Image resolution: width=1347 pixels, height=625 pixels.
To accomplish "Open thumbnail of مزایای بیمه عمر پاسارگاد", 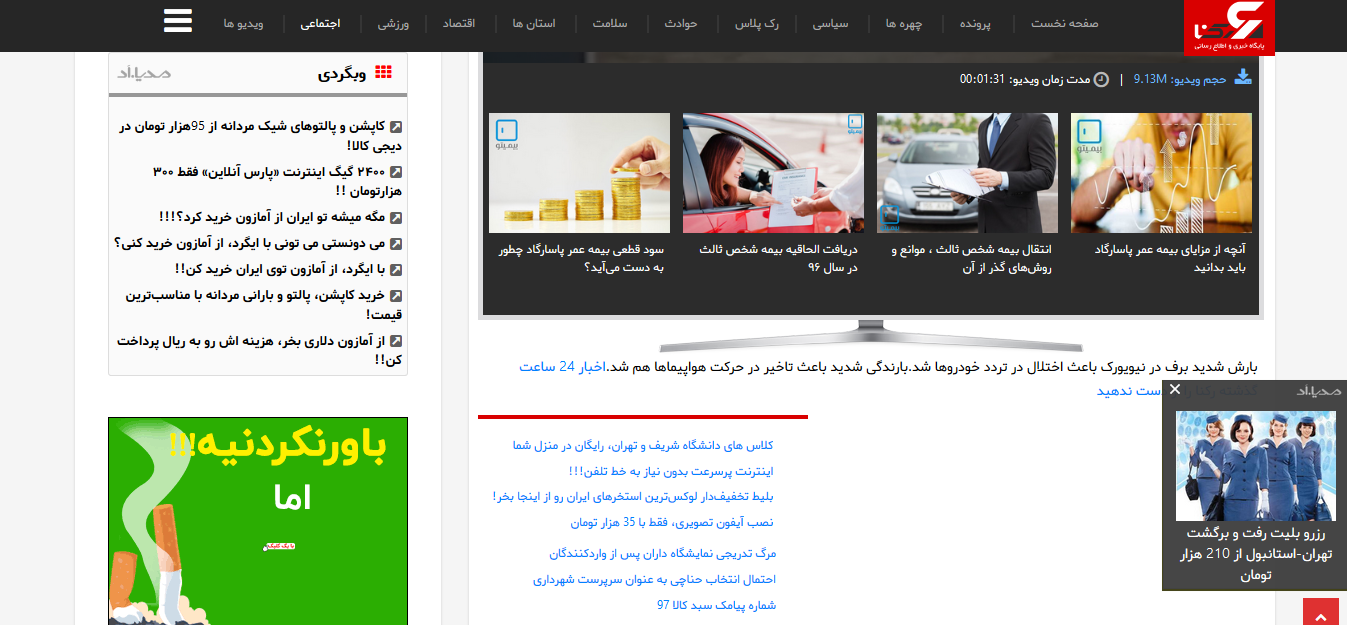I will click(x=1161, y=173).
